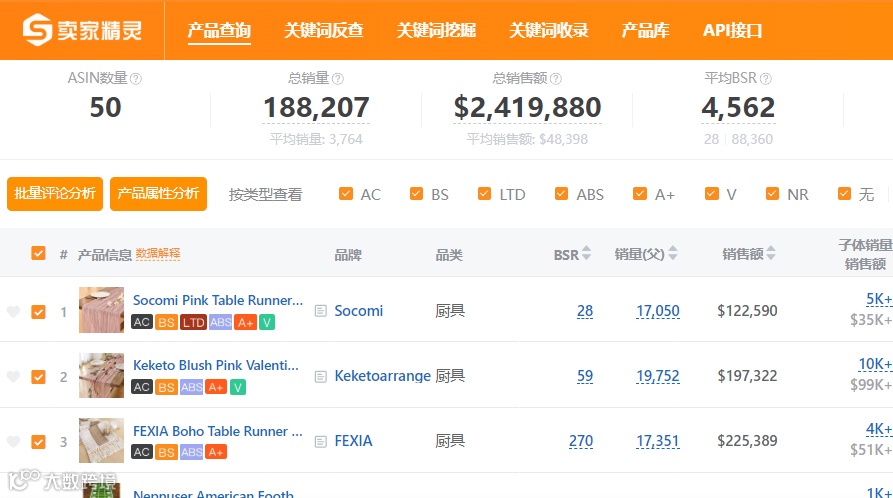Image resolution: width=893 pixels, height=498 pixels.
Task: Favorite the Keketo product with heart icon
Action: click(13, 376)
